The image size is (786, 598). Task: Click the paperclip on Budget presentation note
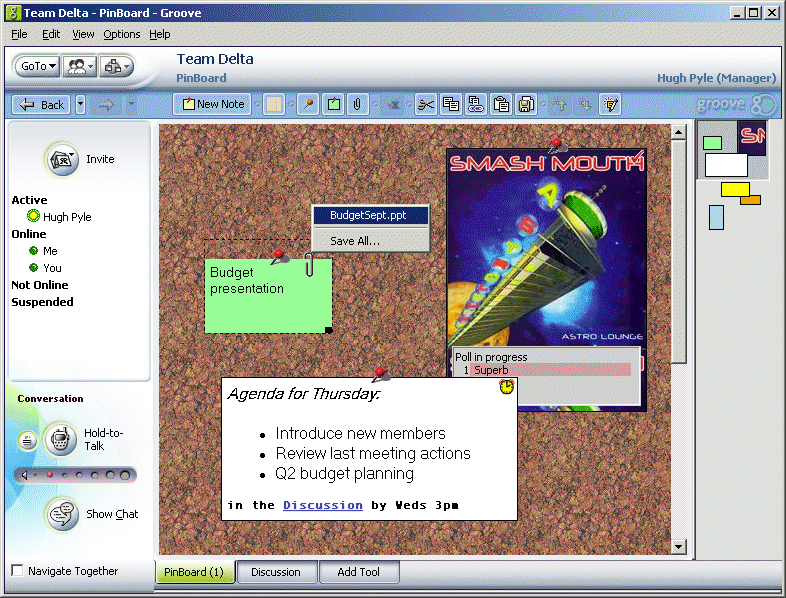pyautogui.click(x=309, y=265)
